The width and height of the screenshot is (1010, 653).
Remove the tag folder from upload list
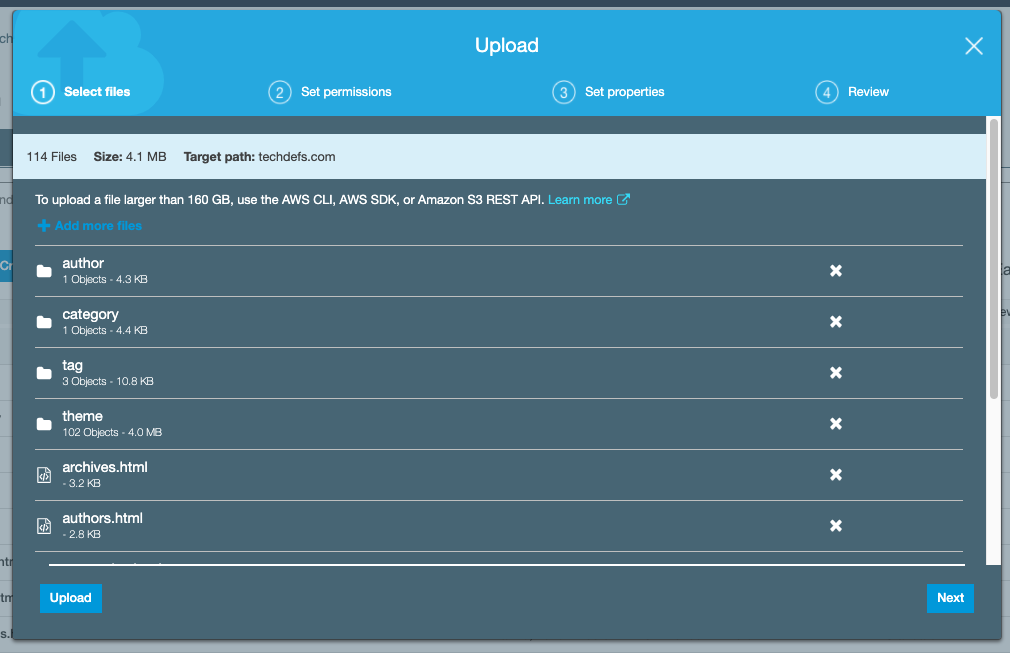(835, 373)
